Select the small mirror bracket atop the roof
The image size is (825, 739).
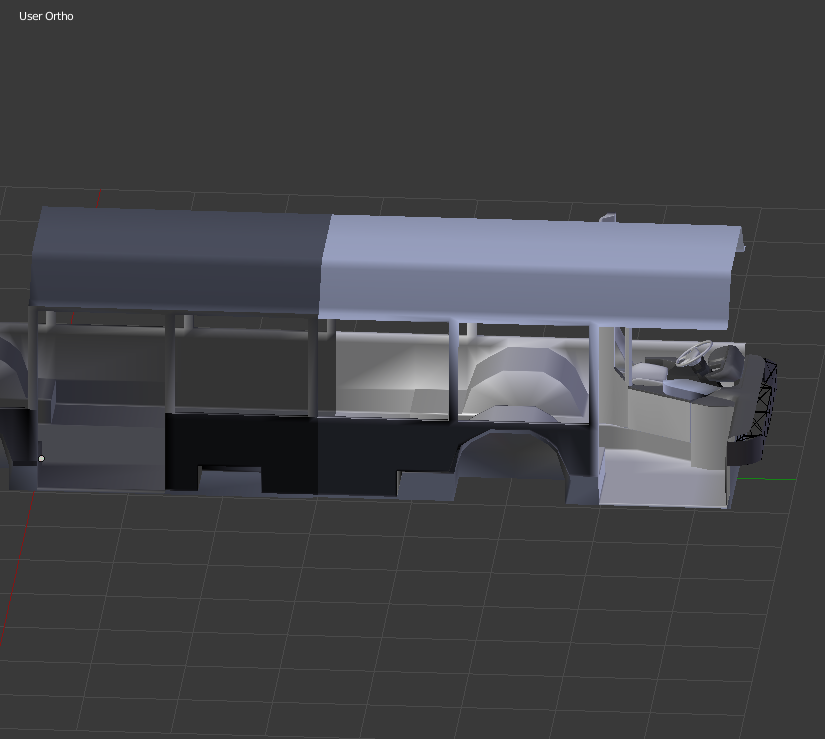(608, 217)
